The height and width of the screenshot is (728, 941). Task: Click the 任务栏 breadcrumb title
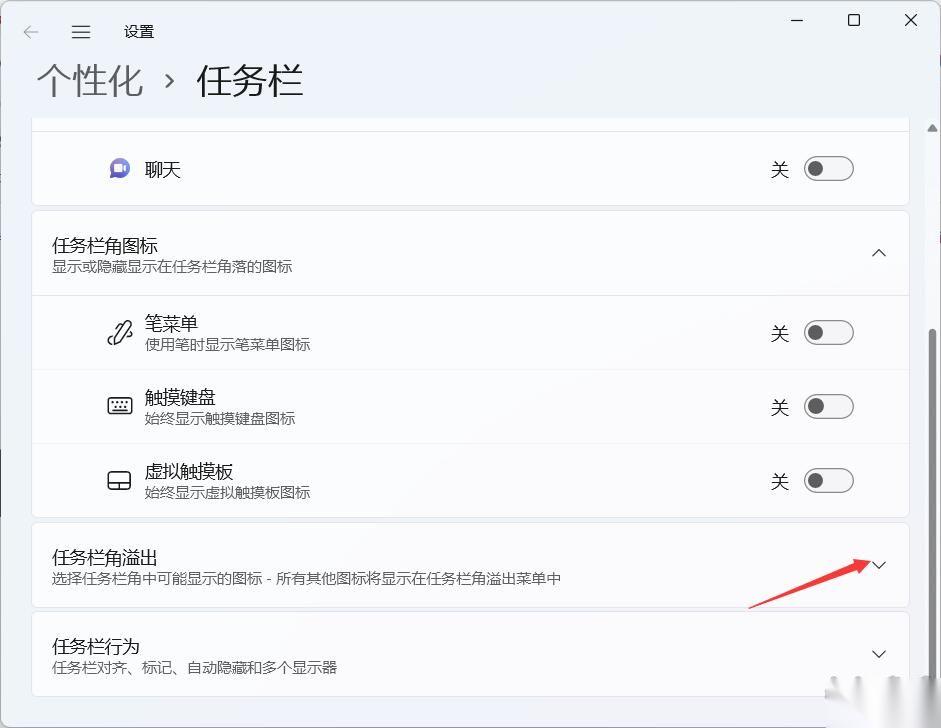(249, 81)
